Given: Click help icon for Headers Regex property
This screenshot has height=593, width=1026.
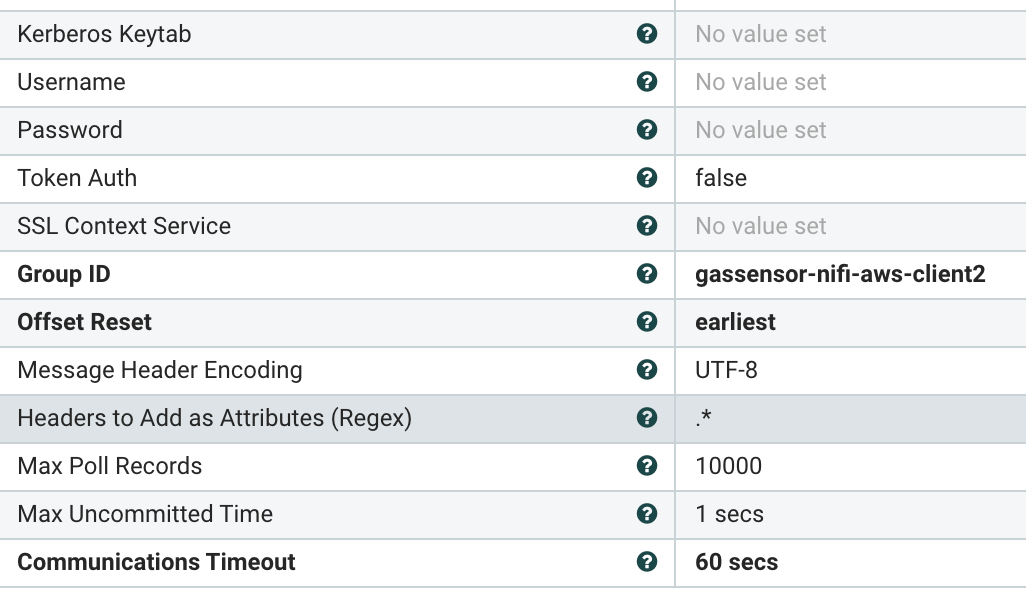Looking at the screenshot, I should tap(647, 418).
